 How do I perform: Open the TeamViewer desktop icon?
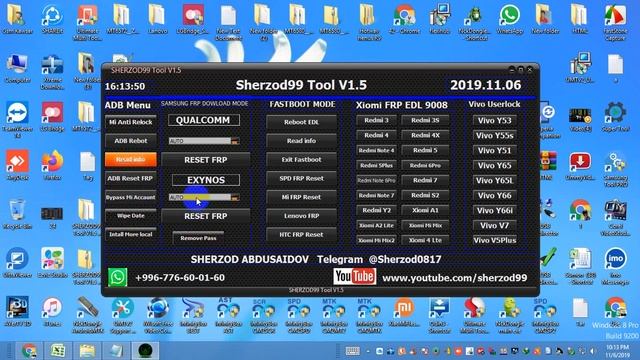(x=17, y=119)
